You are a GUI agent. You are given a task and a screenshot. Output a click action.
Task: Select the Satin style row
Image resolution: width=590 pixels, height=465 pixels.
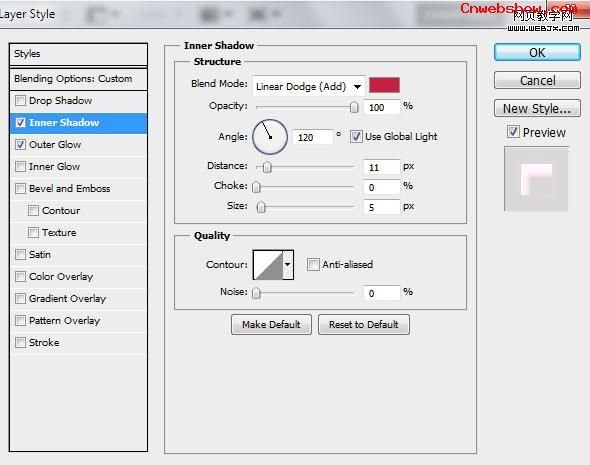coord(78,254)
